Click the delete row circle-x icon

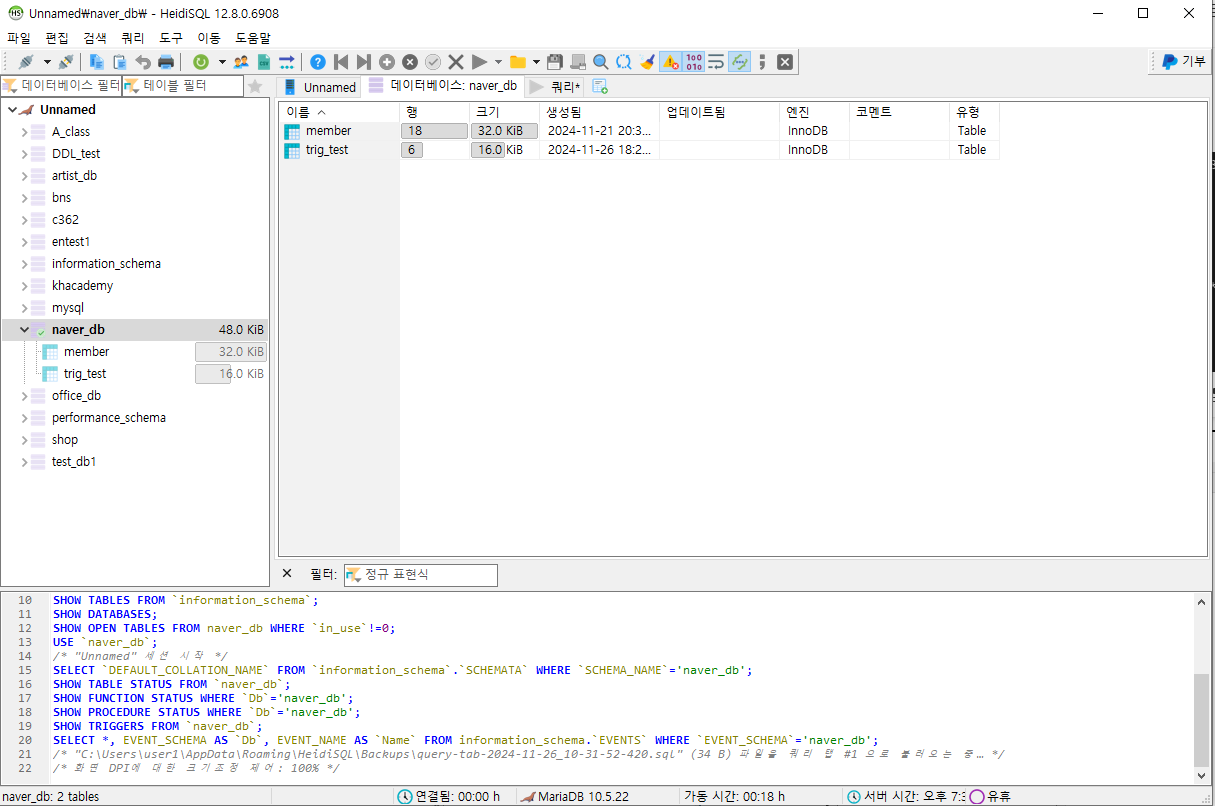[410, 62]
